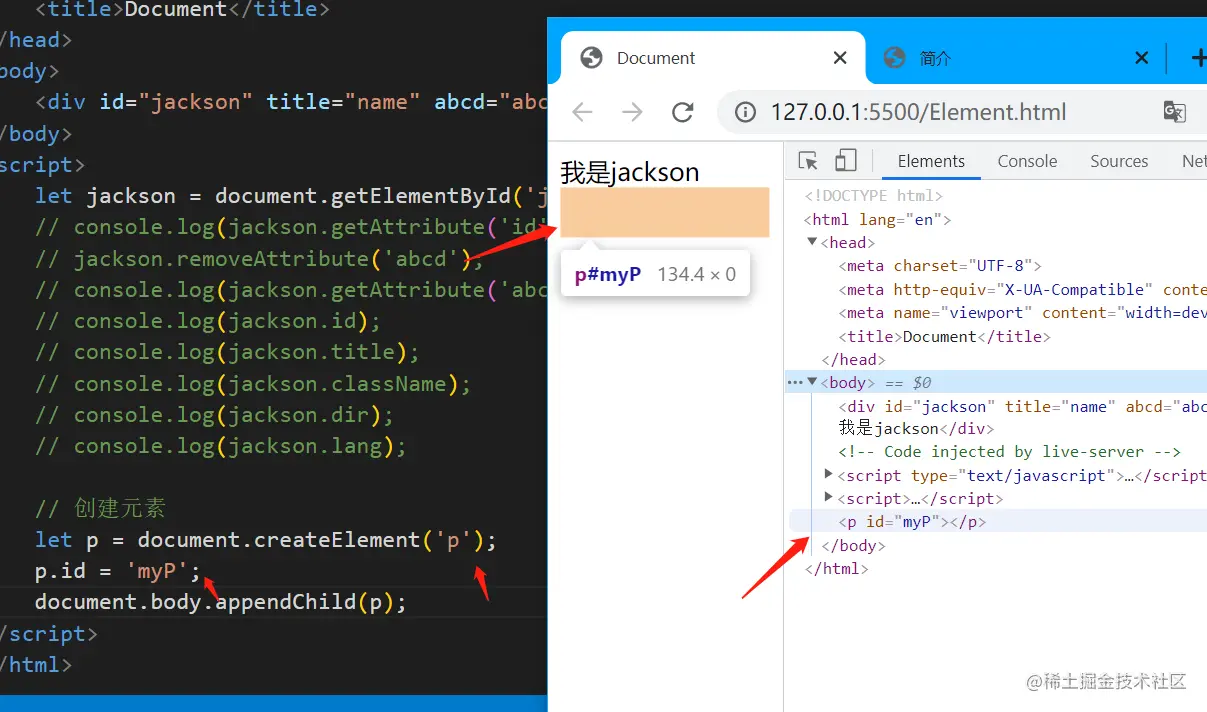Select the meta viewport row
The image size is (1207, 712).
[x=1021, y=313]
